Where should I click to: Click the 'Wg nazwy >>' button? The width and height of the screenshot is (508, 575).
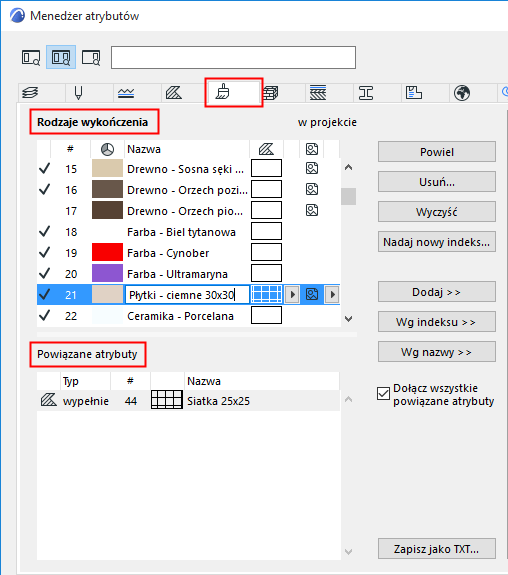pyautogui.click(x=437, y=352)
